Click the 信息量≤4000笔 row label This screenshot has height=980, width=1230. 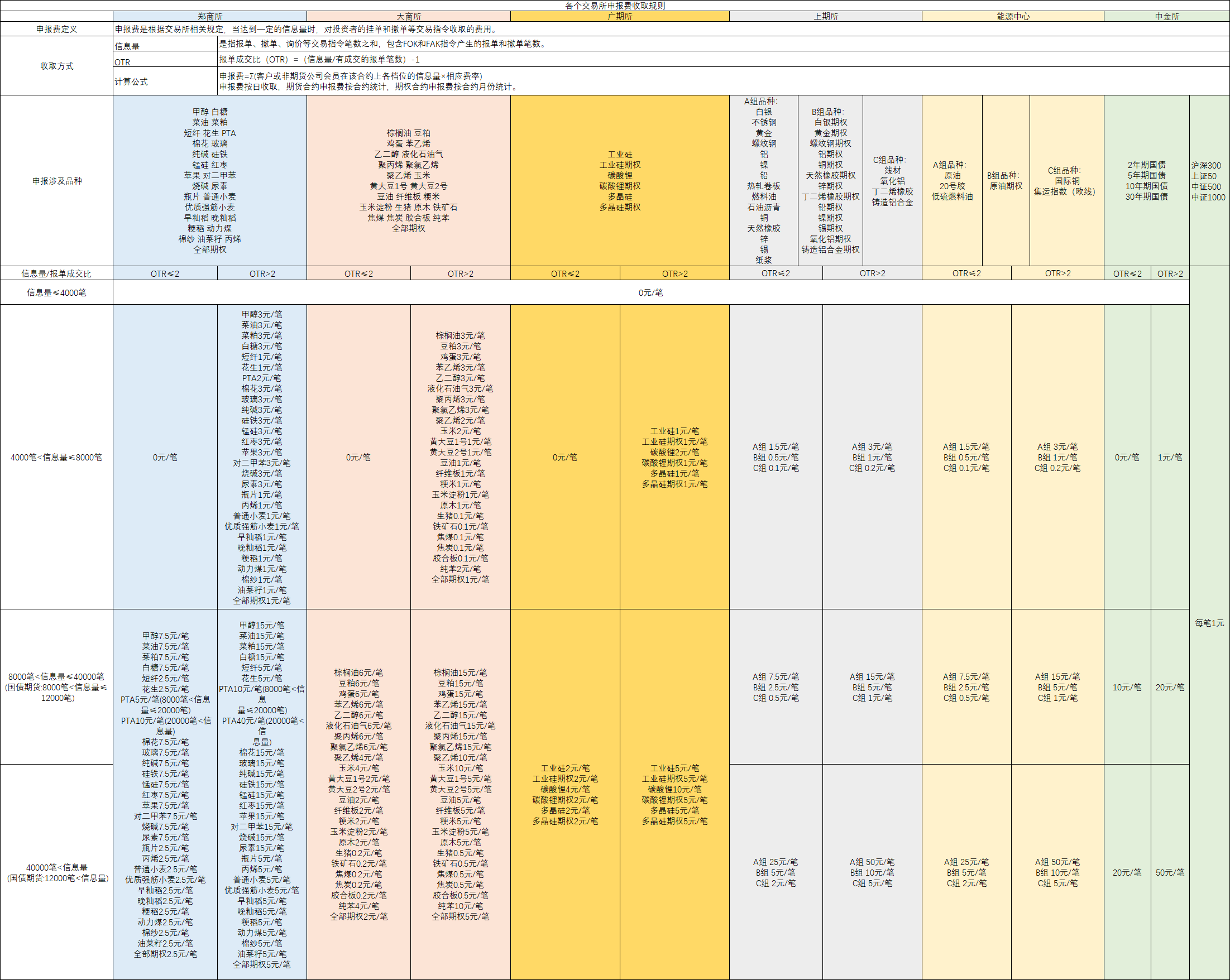(56, 292)
